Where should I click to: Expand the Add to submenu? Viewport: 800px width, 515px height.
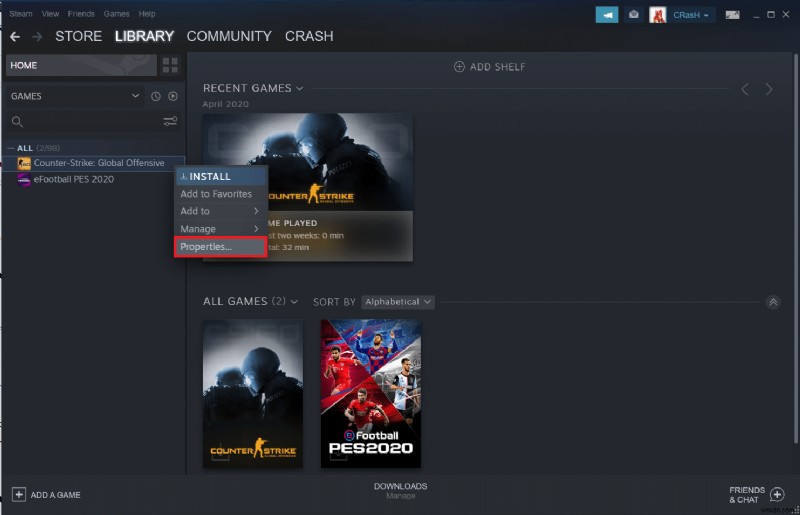point(220,211)
